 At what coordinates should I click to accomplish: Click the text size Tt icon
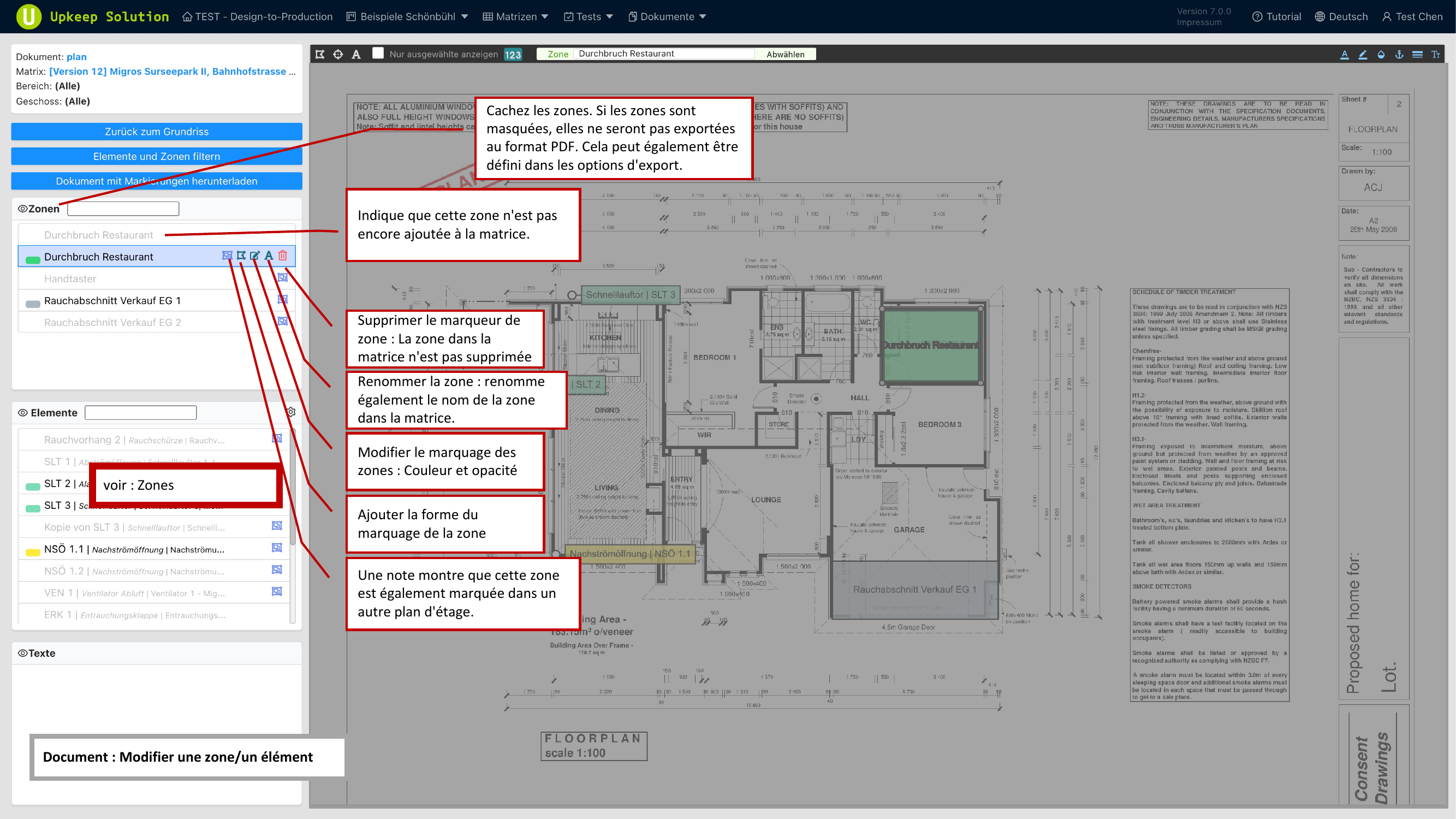pyautogui.click(x=1435, y=54)
